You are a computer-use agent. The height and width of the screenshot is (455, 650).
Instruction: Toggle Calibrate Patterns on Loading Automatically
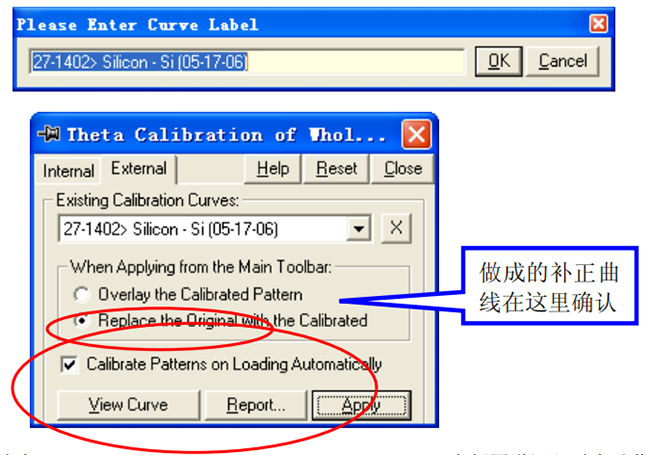click(68, 365)
